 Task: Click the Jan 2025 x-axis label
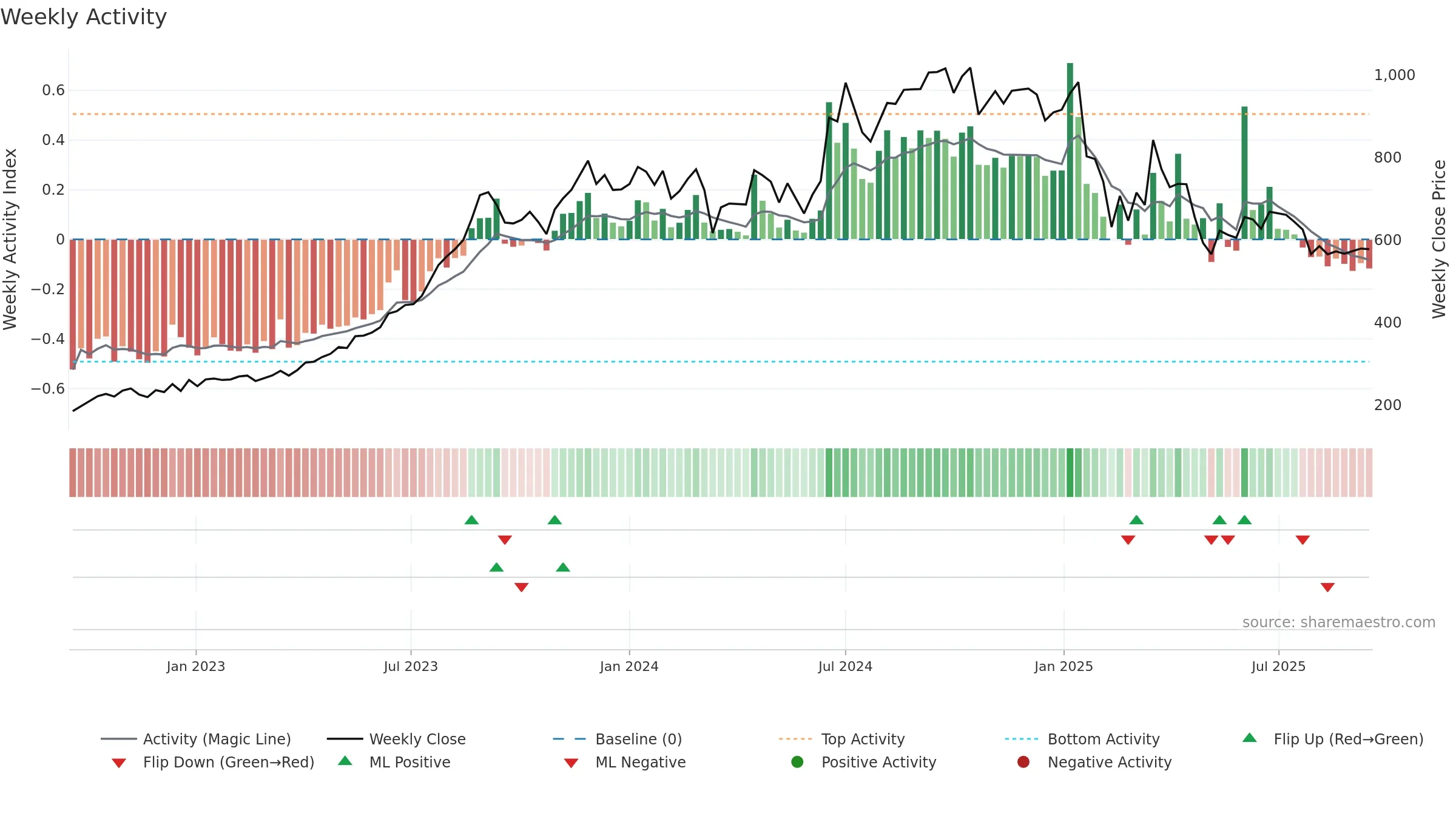click(x=1063, y=666)
